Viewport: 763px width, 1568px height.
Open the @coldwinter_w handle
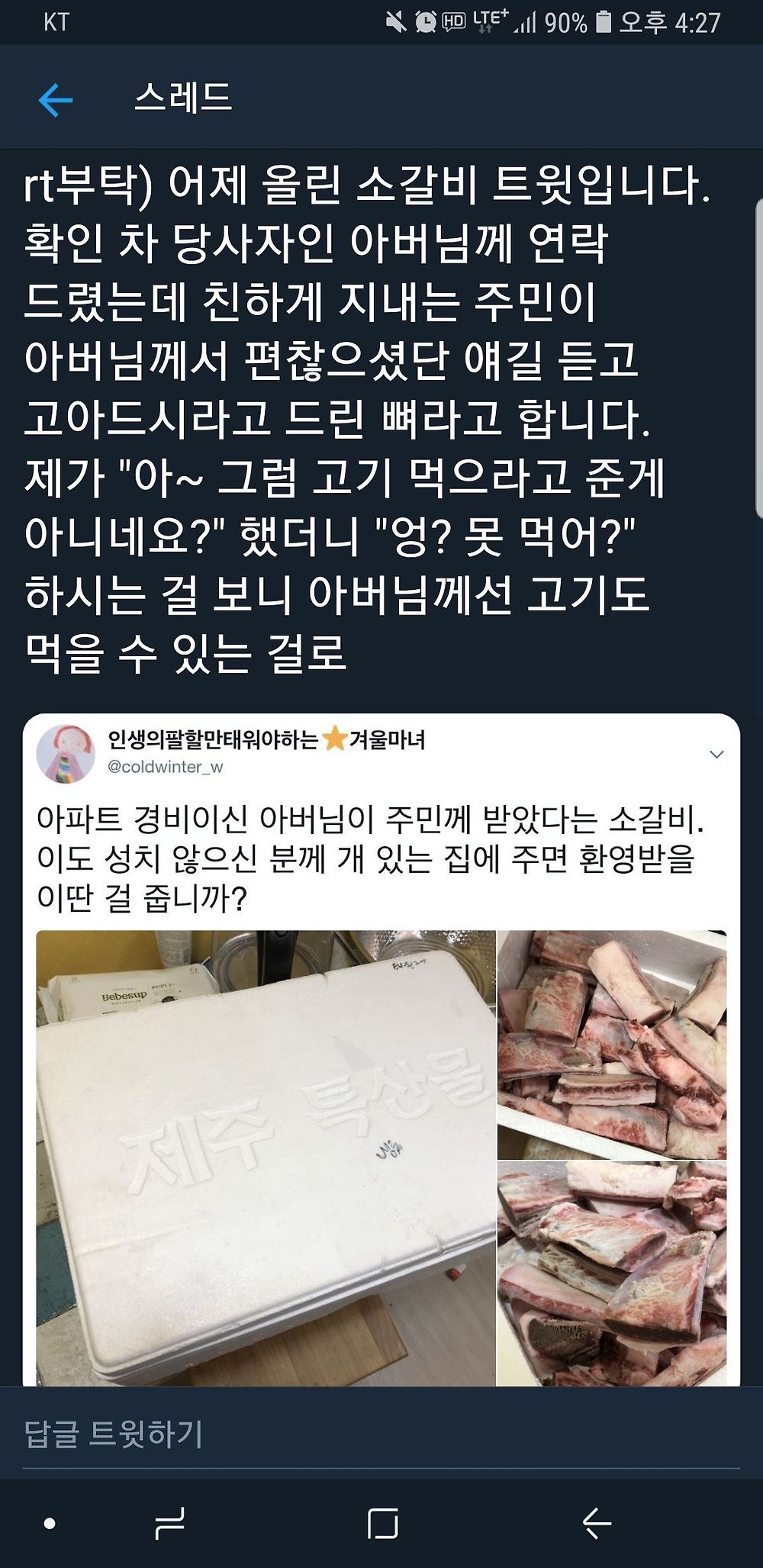tap(166, 767)
